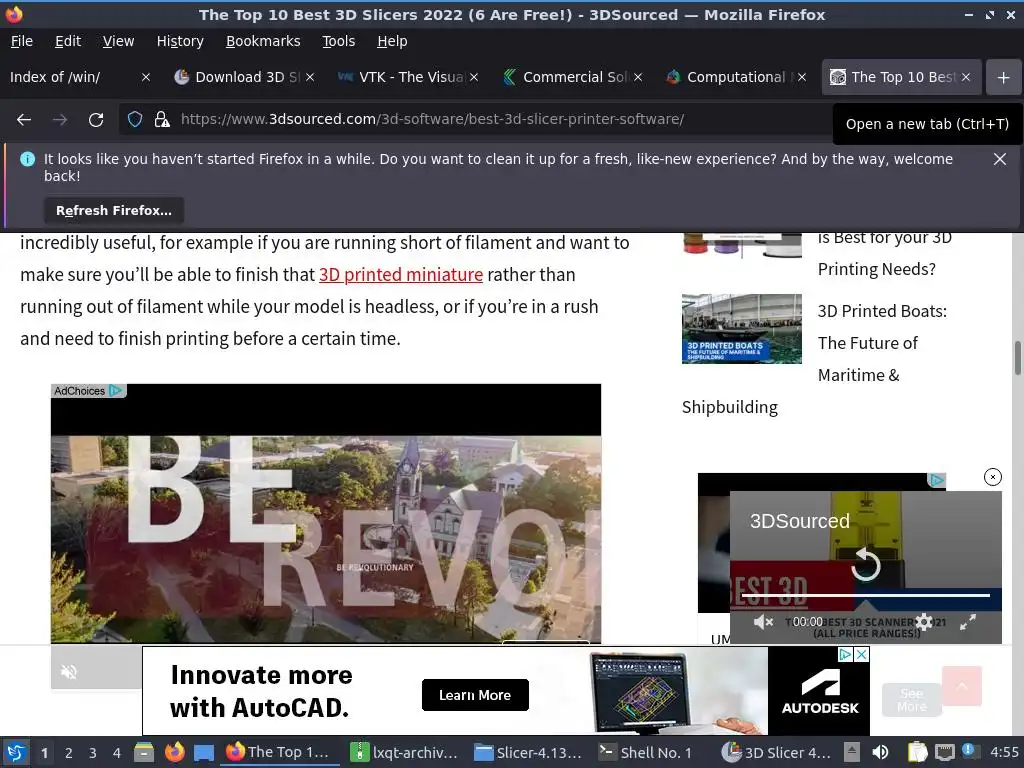The height and width of the screenshot is (768, 1024).
Task: Click the show desktop icon in taskbar
Action: pyautogui.click(x=204, y=752)
